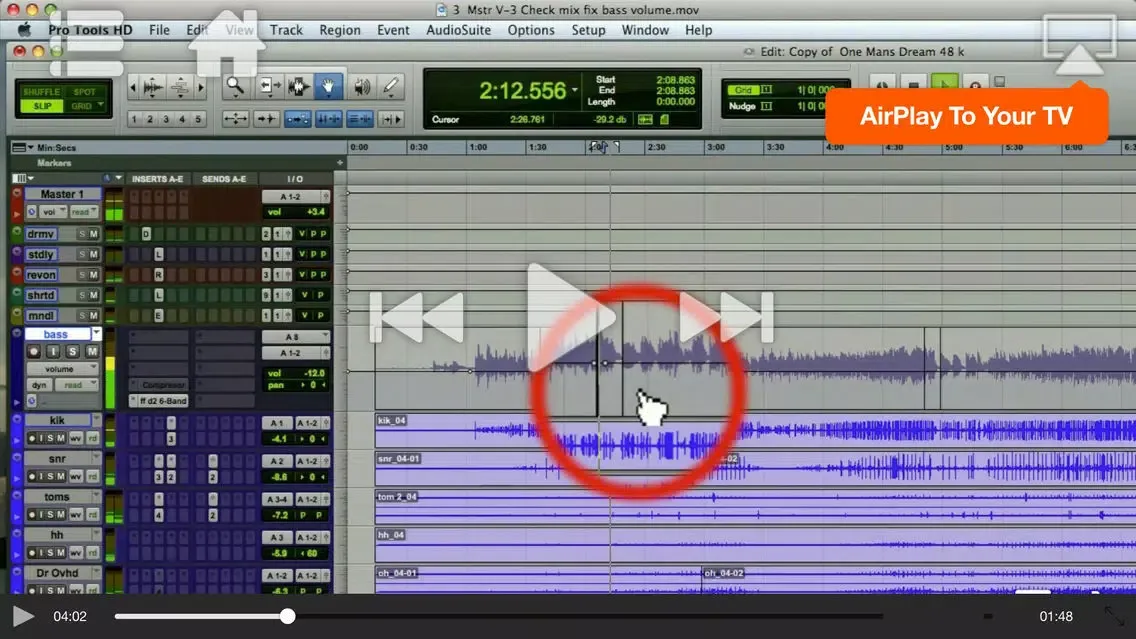Tap the fast-forward overlay button
The height and width of the screenshot is (639, 1136).
point(726,317)
